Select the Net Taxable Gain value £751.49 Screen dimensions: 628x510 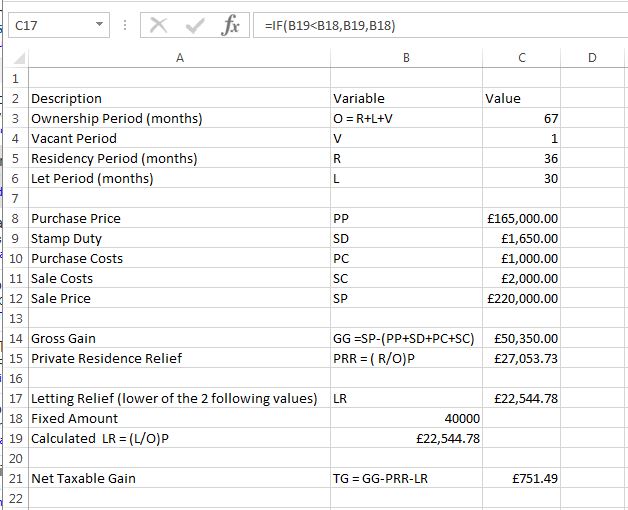(x=521, y=478)
